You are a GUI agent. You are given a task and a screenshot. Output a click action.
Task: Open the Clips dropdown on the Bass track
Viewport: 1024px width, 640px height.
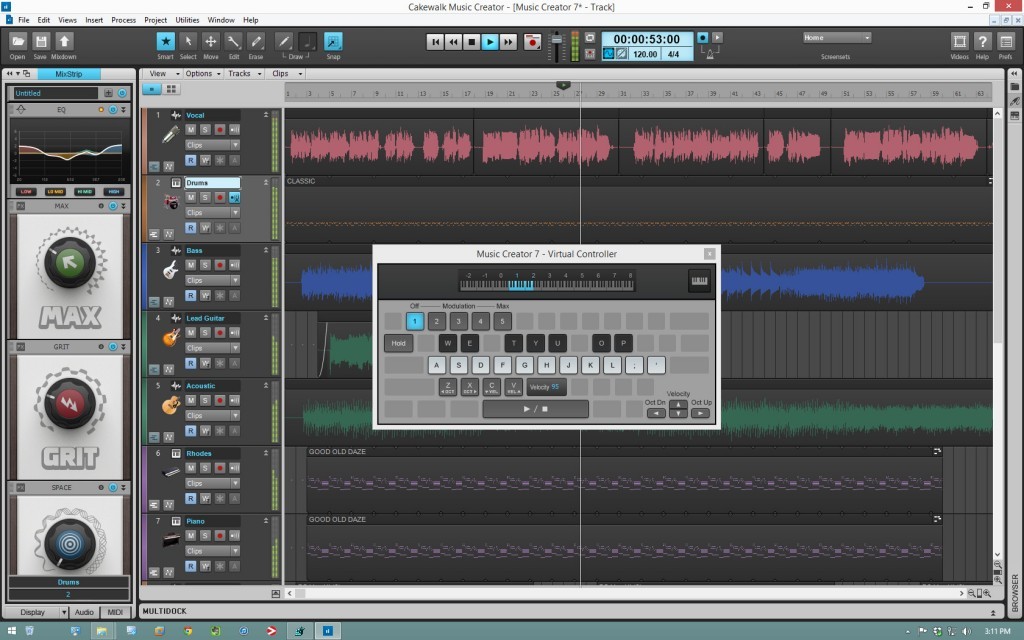coord(212,280)
